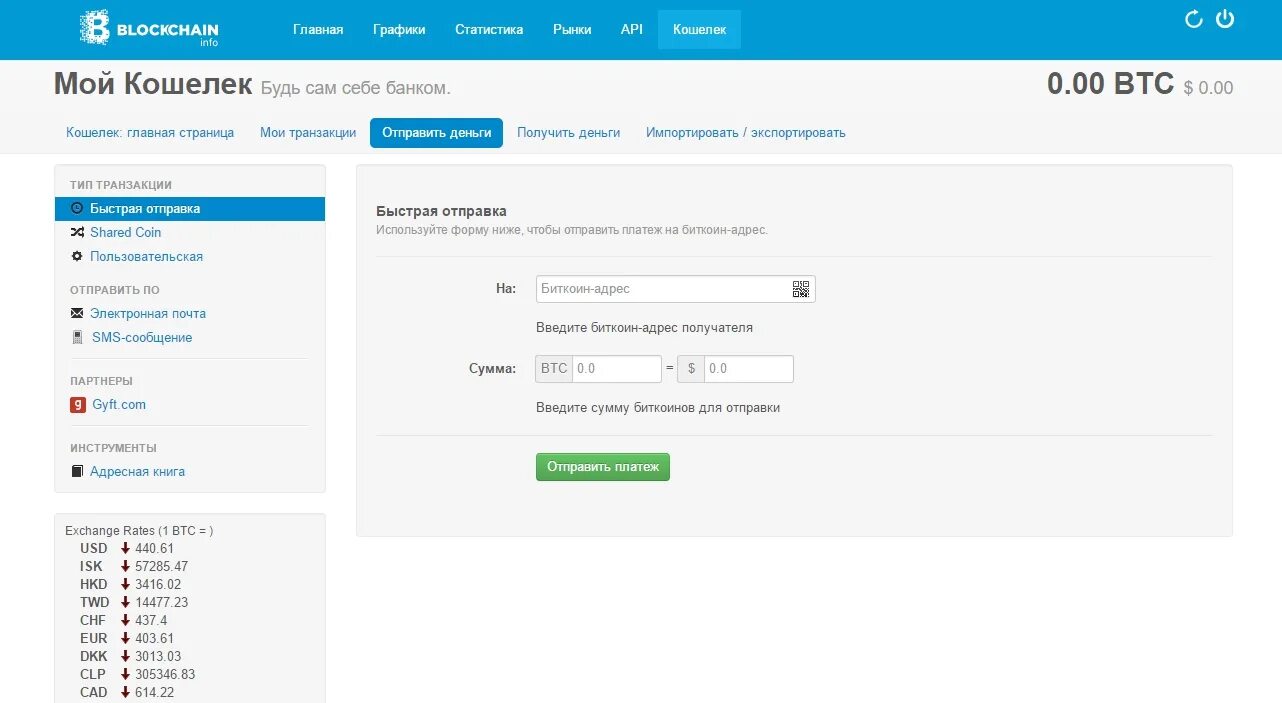Focus the dollar amount input field
This screenshot has height=703, width=1282.
pos(749,369)
